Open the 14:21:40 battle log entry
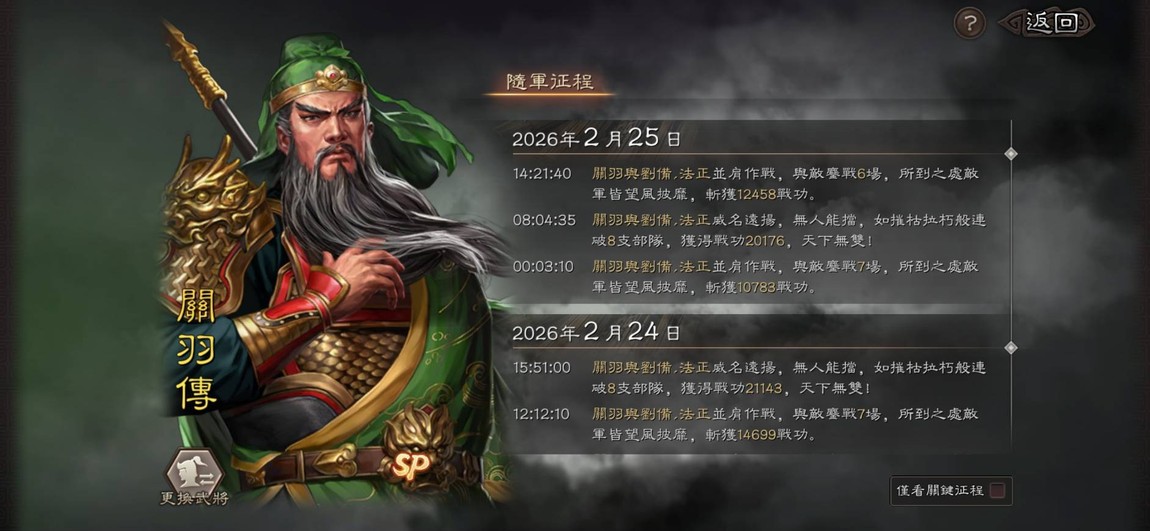 point(748,184)
